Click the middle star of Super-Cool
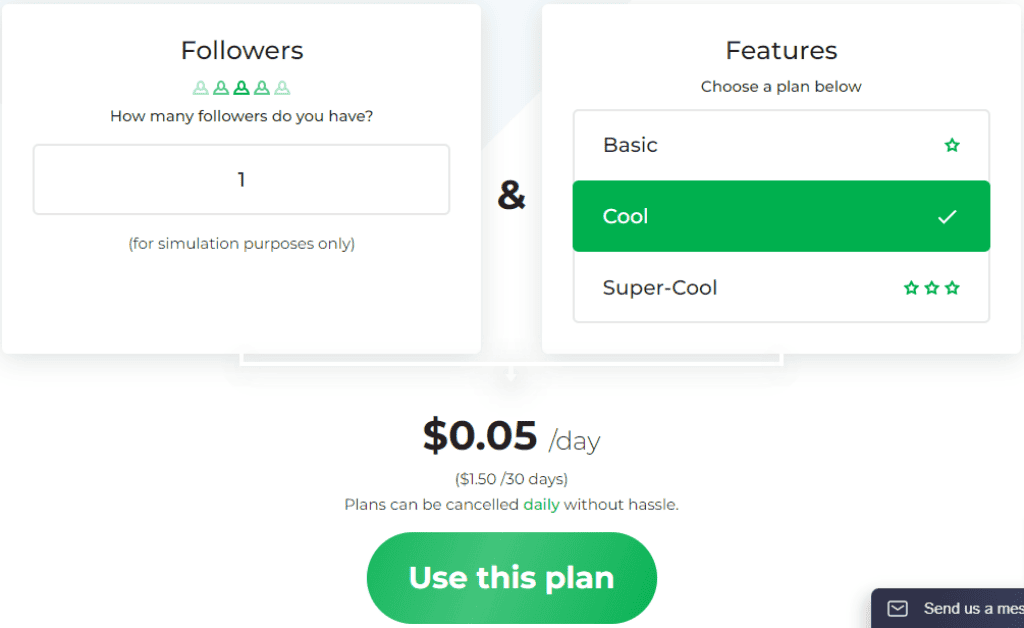 point(932,288)
